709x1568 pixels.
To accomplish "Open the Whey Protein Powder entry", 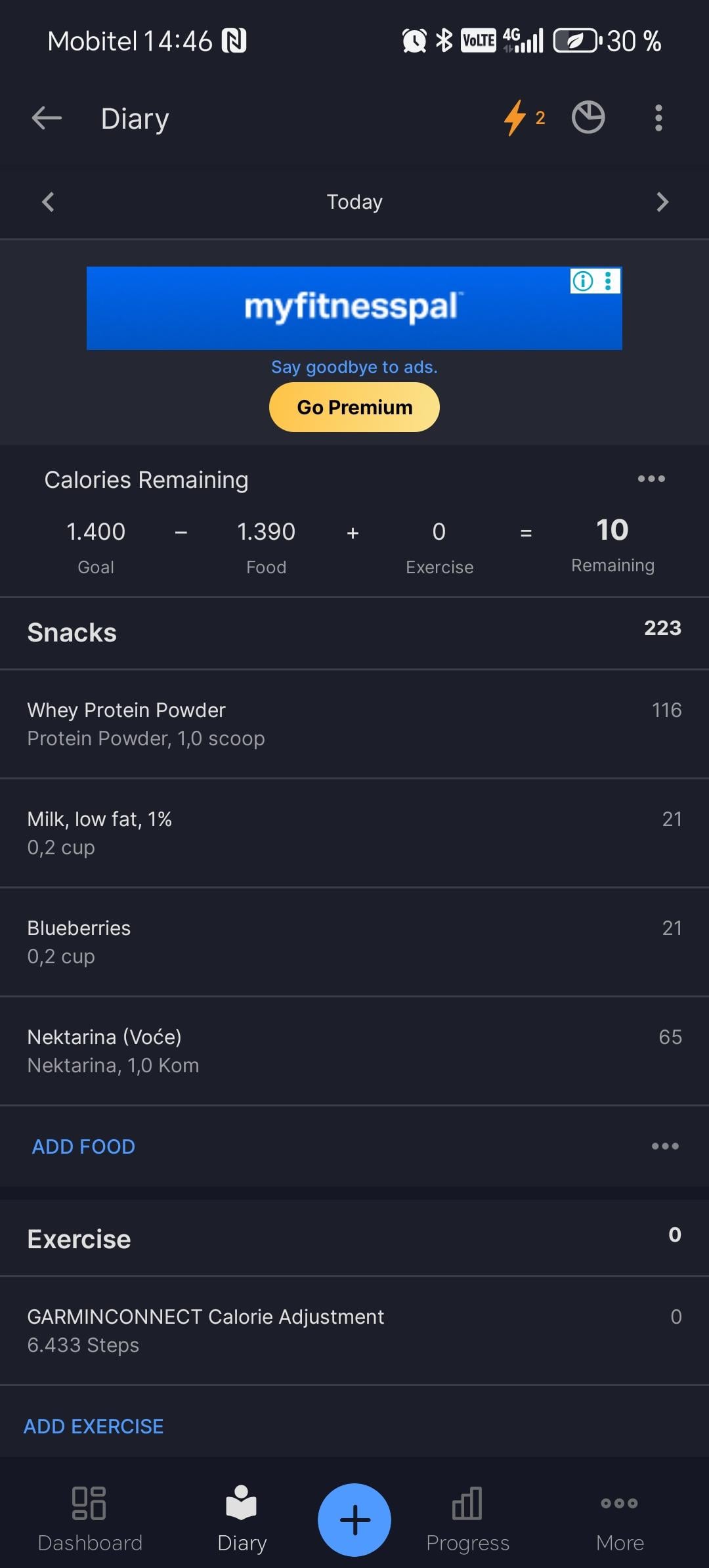I will click(x=354, y=724).
